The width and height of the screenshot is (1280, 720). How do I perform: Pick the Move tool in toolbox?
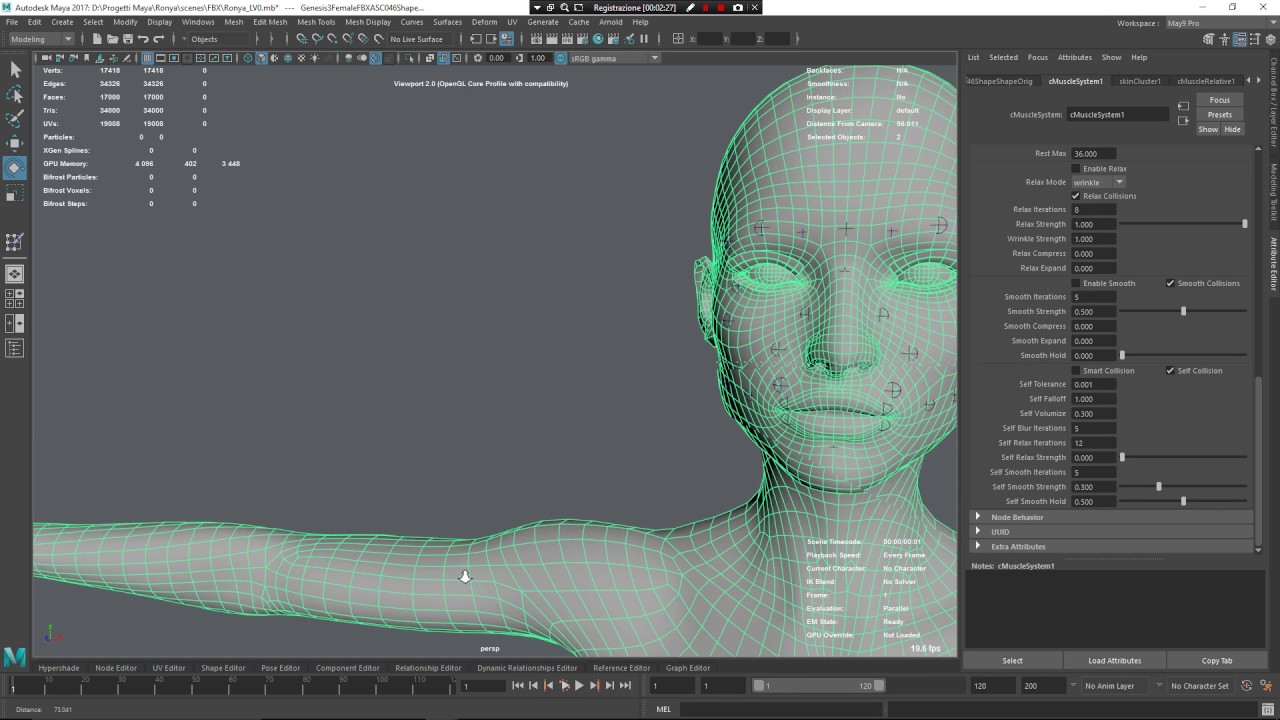(x=15, y=143)
